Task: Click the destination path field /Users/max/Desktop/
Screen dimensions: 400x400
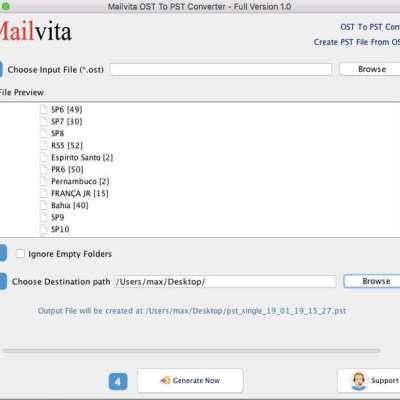Action: click(x=225, y=282)
